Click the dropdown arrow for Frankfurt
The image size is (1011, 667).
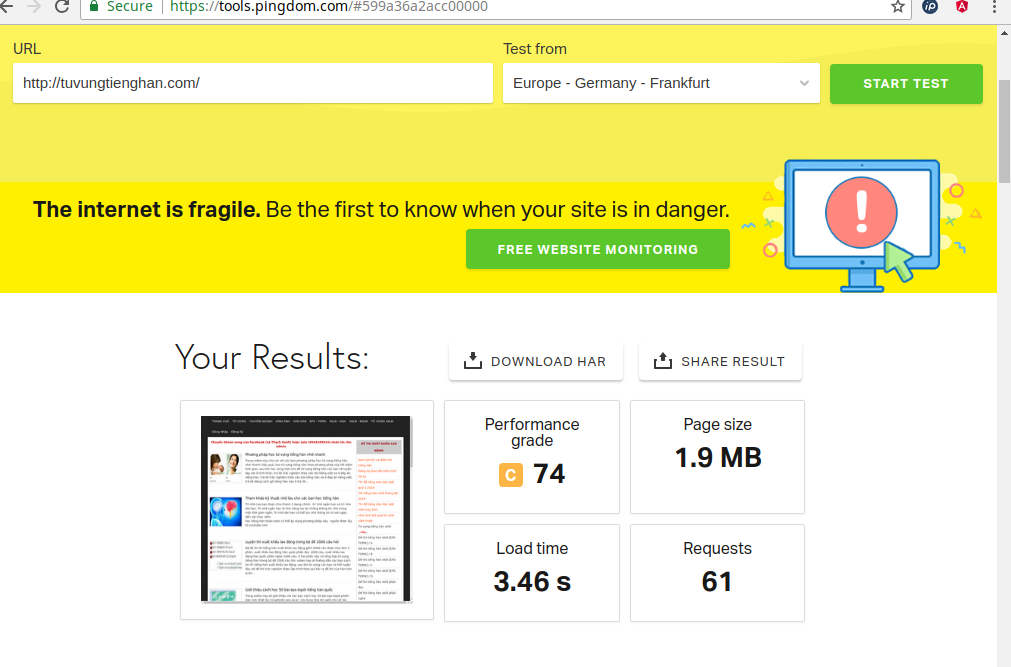[x=804, y=83]
